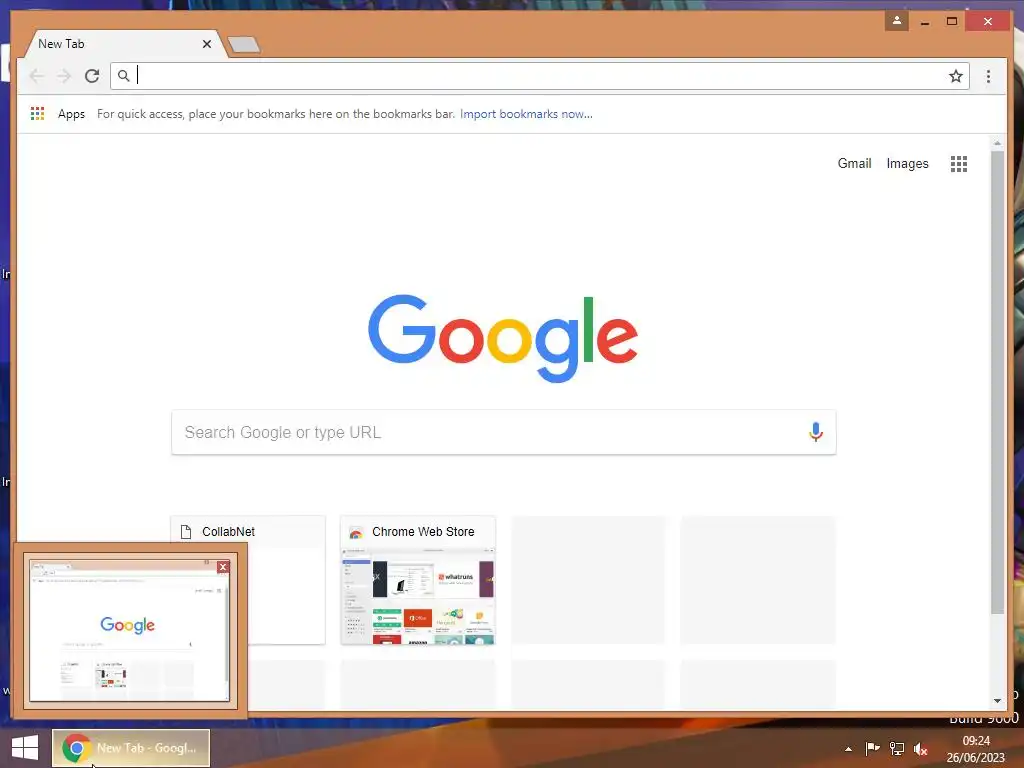Reload the page with the refresh icon
This screenshot has width=1024, height=768.
click(x=92, y=76)
